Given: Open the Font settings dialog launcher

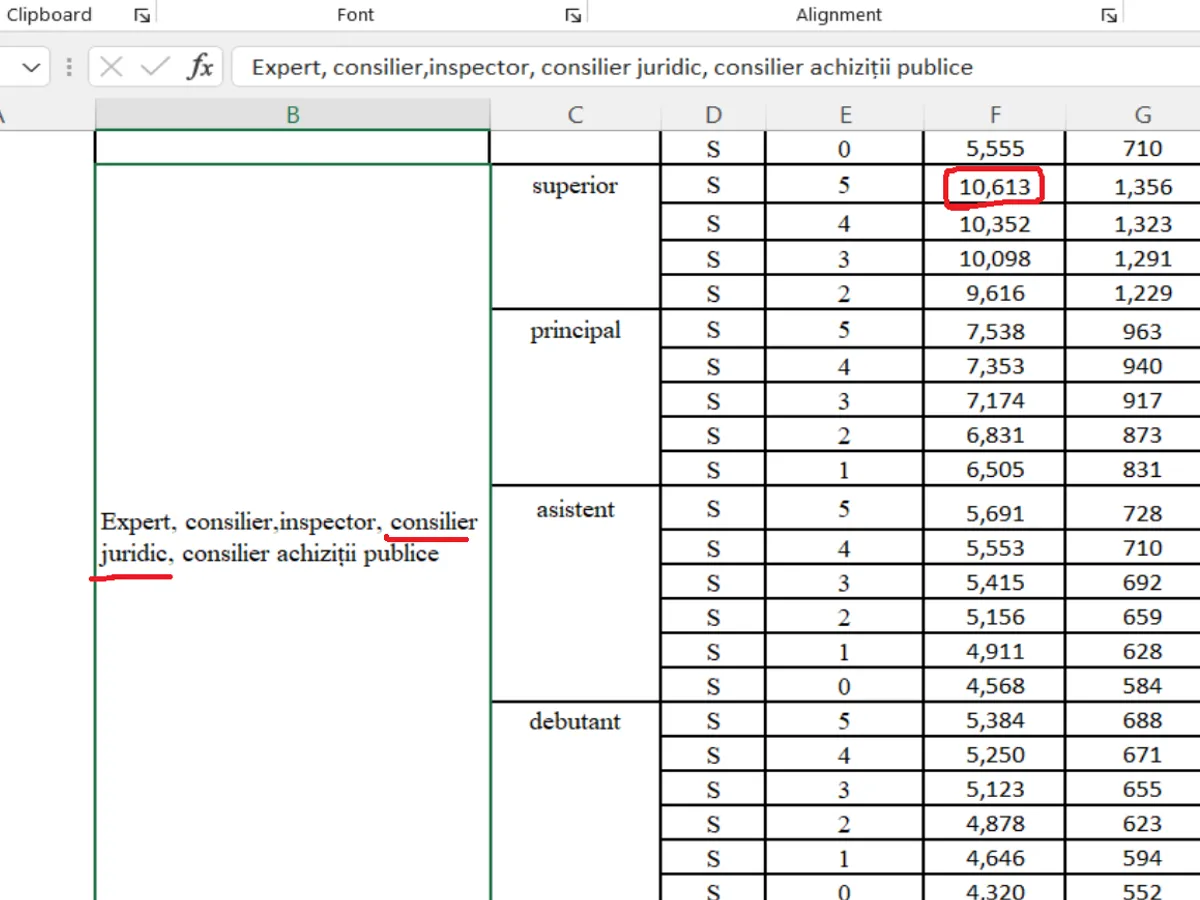Looking at the screenshot, I should point(573,15).
